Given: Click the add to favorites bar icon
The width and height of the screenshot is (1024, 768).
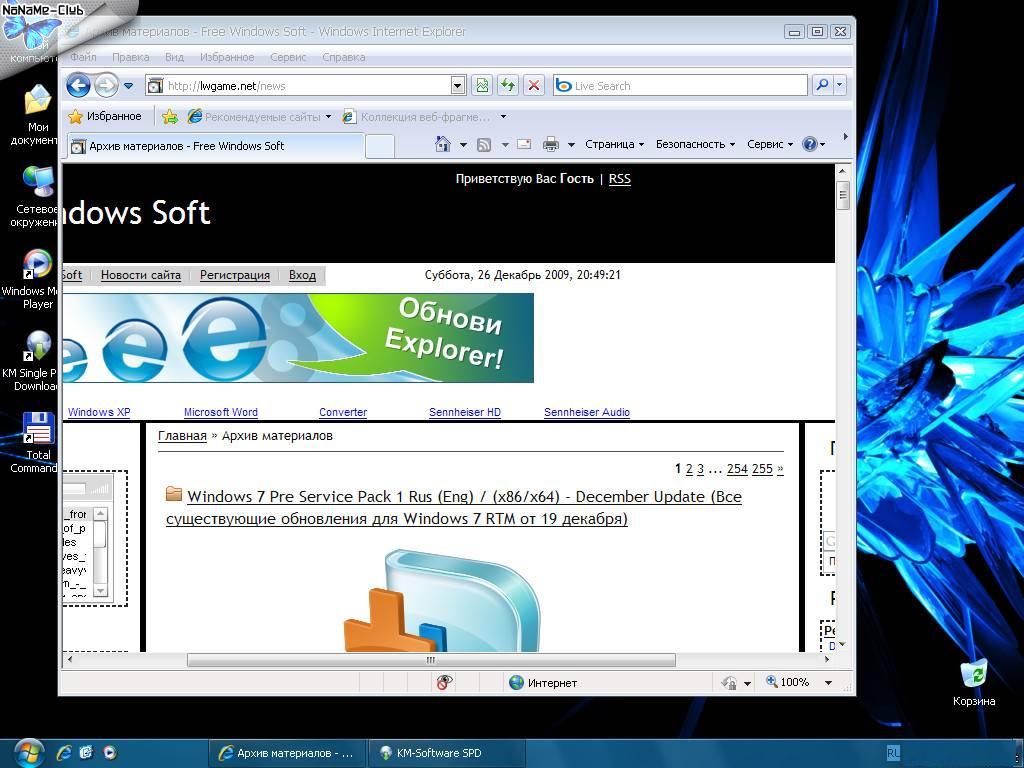Looking at the screenshot, I should tap(170, 117).
